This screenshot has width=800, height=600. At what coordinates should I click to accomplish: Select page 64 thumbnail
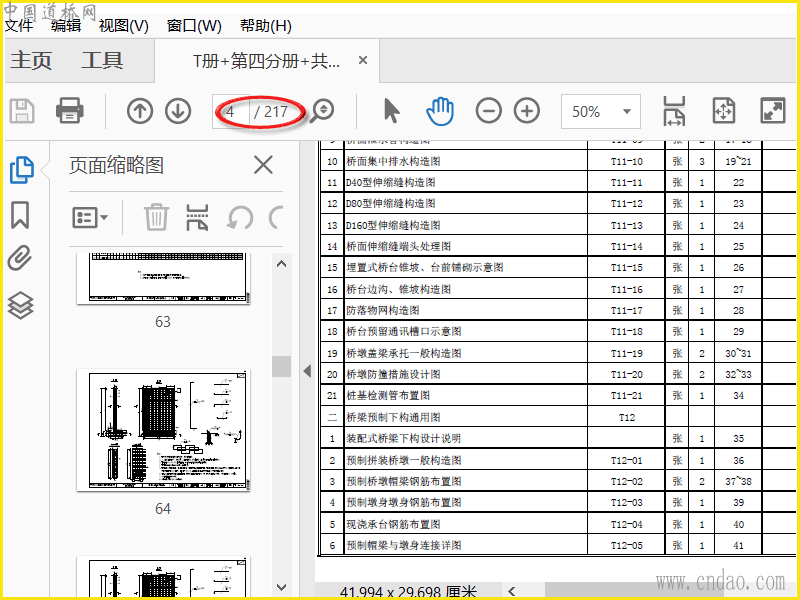coord(163,431)
